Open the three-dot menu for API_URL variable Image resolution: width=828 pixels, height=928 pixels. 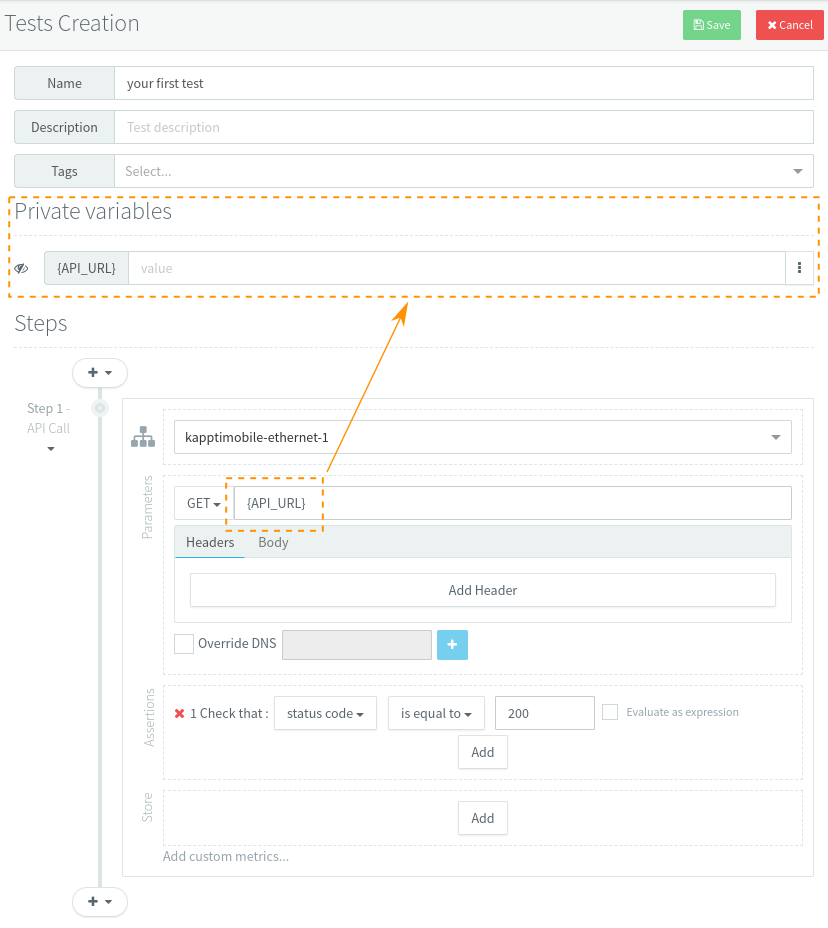(799, 268)
